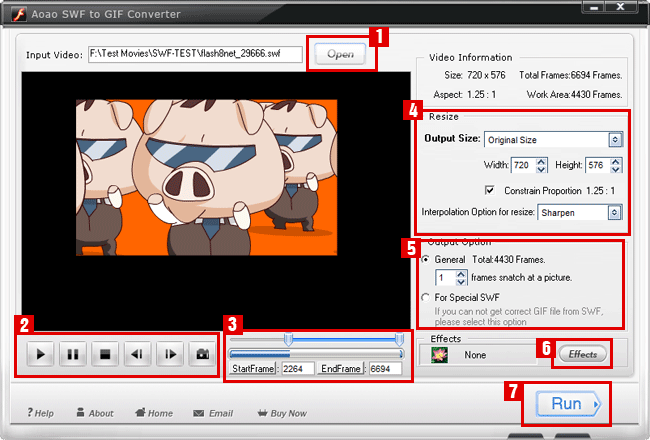The width and height of the screenshot is (650, 440).
Task: Click the 'Total:4430 Frames.' text
Action: pos(508,260)
